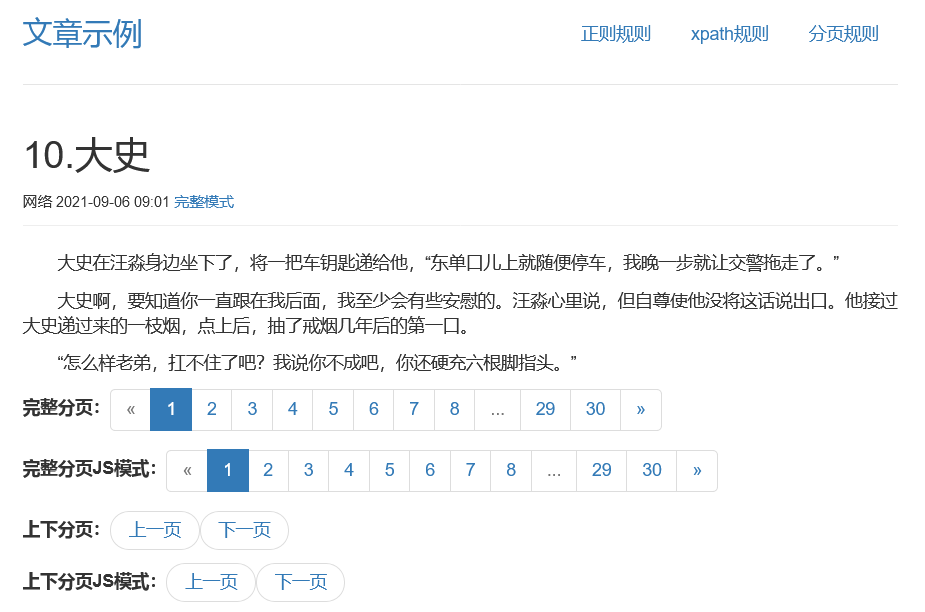Select page 2 in 完整分页 pagination
This screenshot has height=612, width=925.
[x=211, y=409]
